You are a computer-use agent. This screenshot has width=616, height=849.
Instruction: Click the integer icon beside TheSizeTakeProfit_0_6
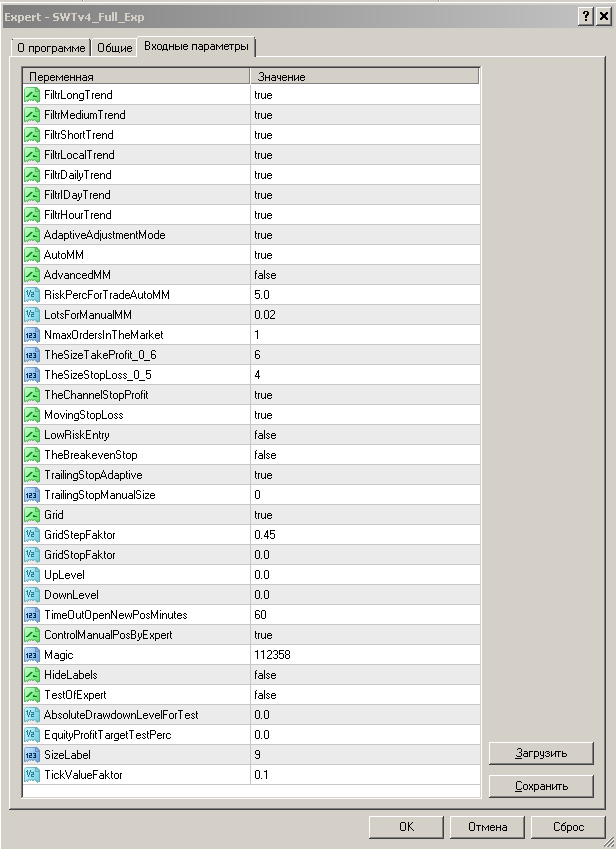click(32, 355)
